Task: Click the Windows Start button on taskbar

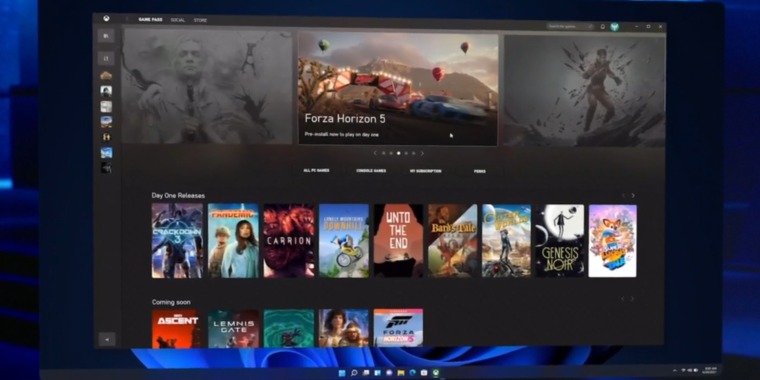Action: pyautogui.click(x=342, y=373)
